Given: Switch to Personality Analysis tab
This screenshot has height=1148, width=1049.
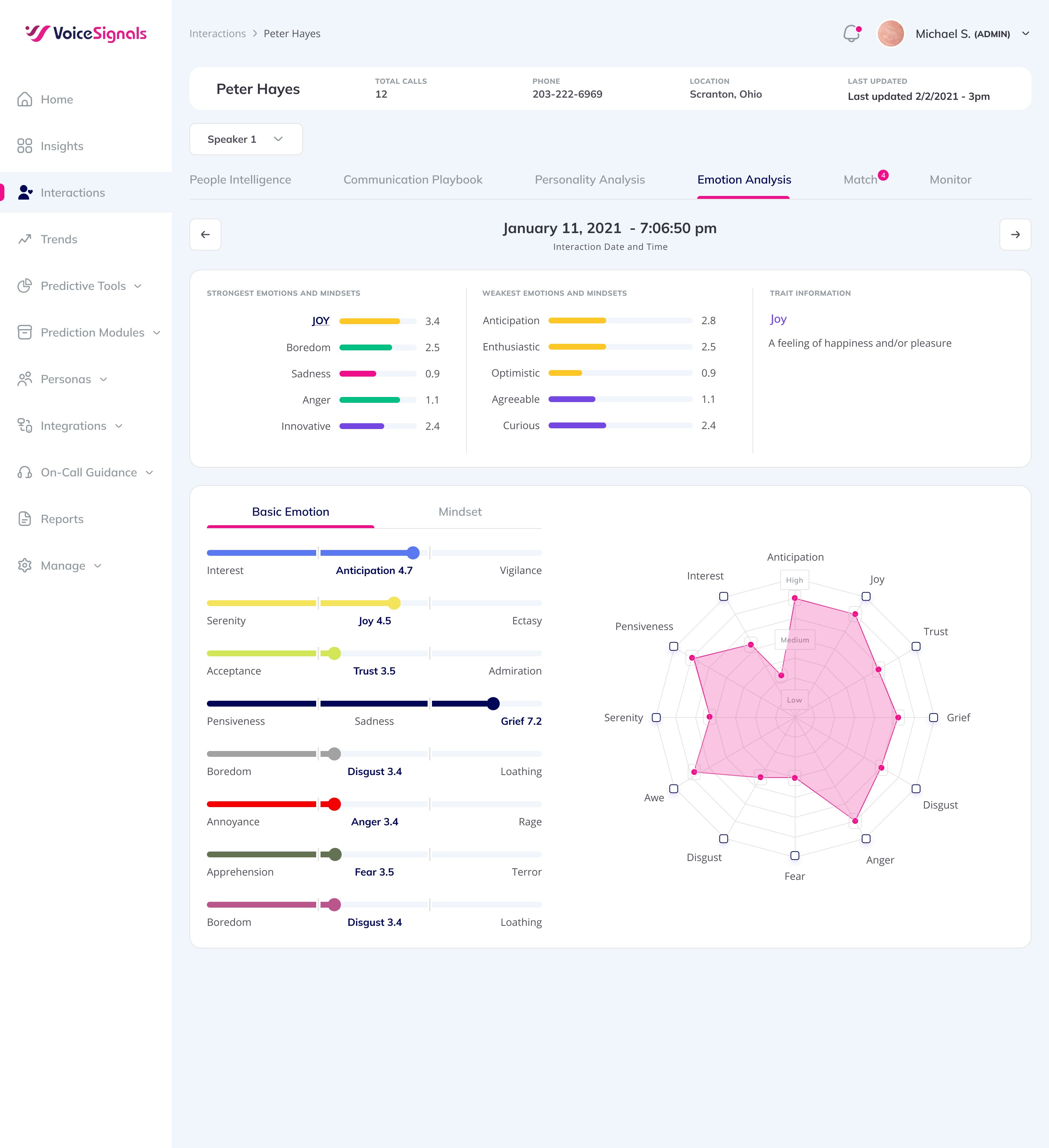Looking at the screenshot, I should tap(589, 180).
